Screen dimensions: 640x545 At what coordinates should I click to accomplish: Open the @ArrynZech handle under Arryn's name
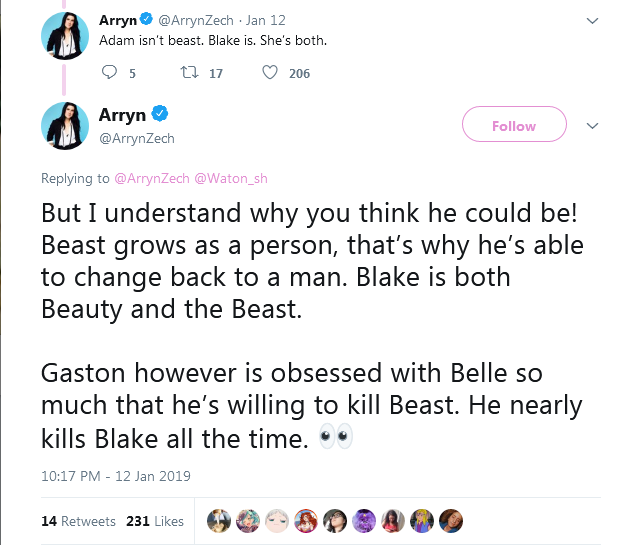point(137,139)
